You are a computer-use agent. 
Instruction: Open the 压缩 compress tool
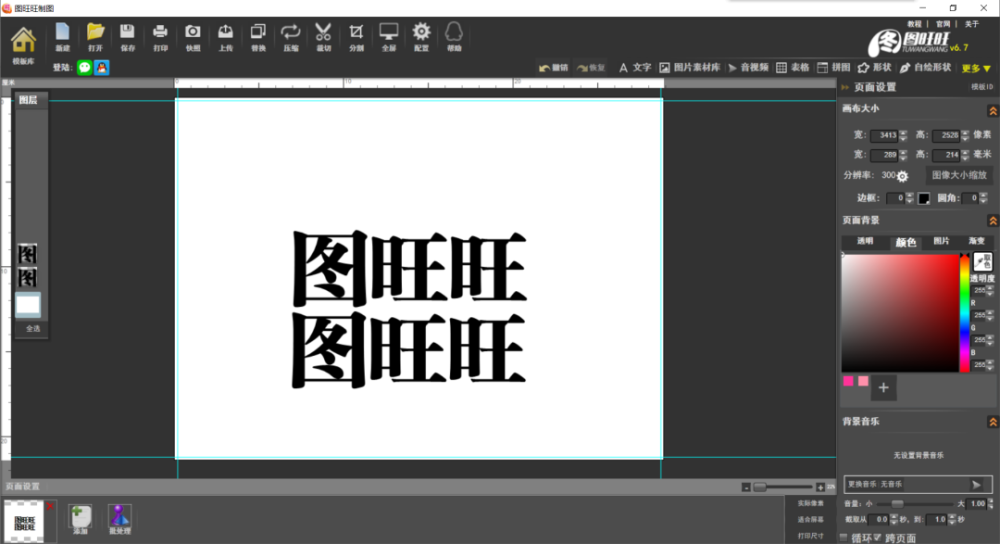pyautogui.click(x=291, y=37)
